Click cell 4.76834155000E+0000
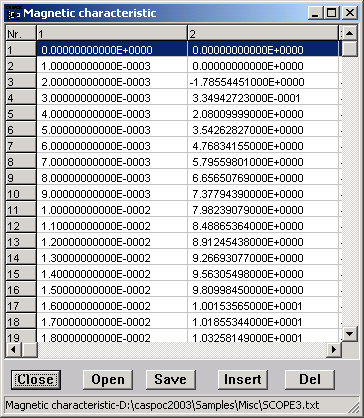 (263, 145)
